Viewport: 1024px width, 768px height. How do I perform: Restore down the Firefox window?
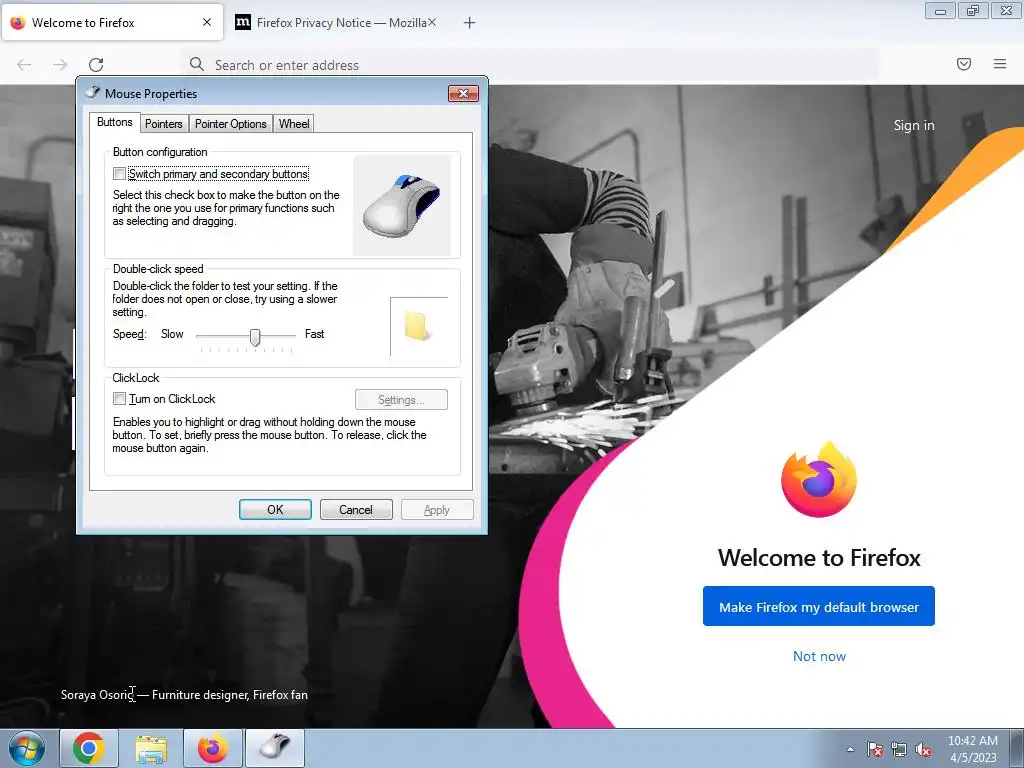(x=973, y=11)
